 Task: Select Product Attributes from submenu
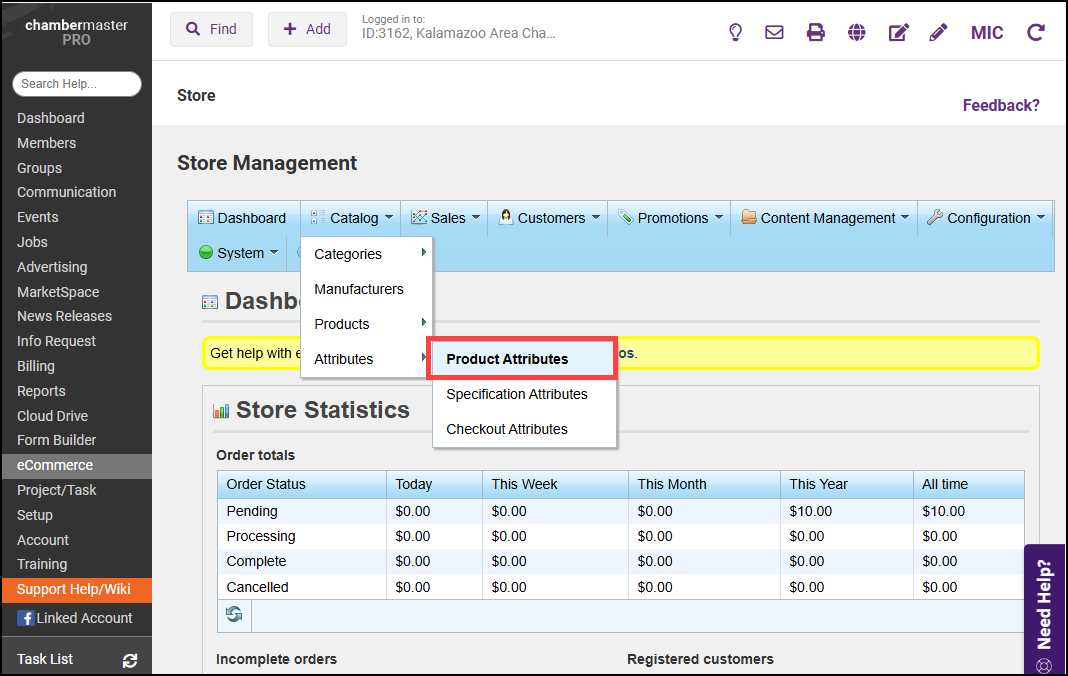[507, 359]
